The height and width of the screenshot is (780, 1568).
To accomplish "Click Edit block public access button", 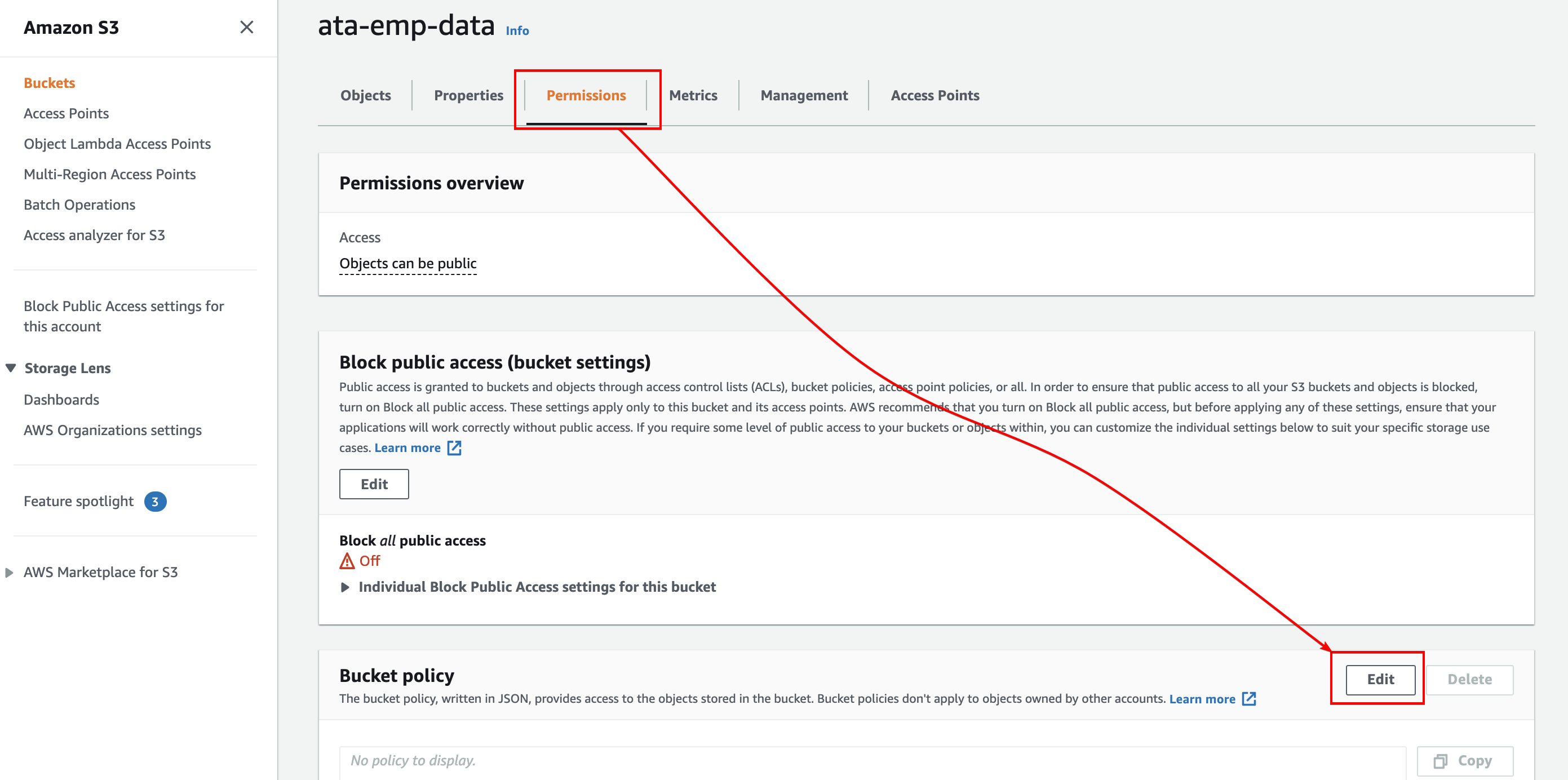I will (374, 484).
